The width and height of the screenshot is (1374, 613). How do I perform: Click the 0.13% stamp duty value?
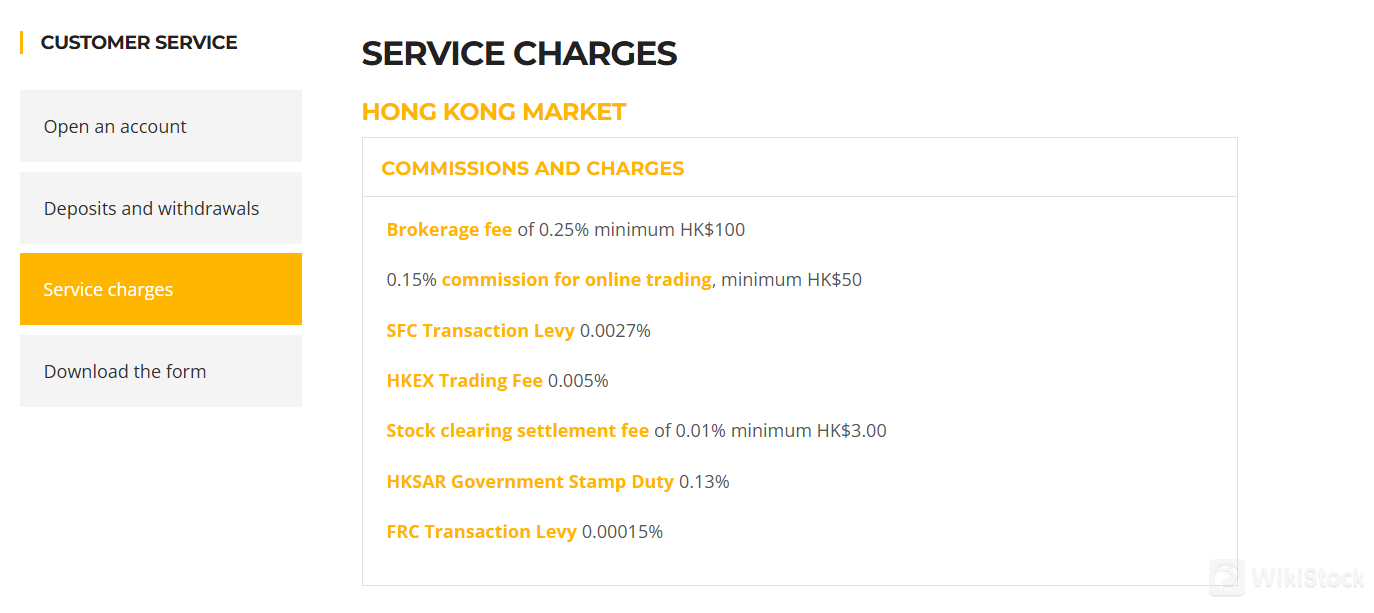click(707, 481)
